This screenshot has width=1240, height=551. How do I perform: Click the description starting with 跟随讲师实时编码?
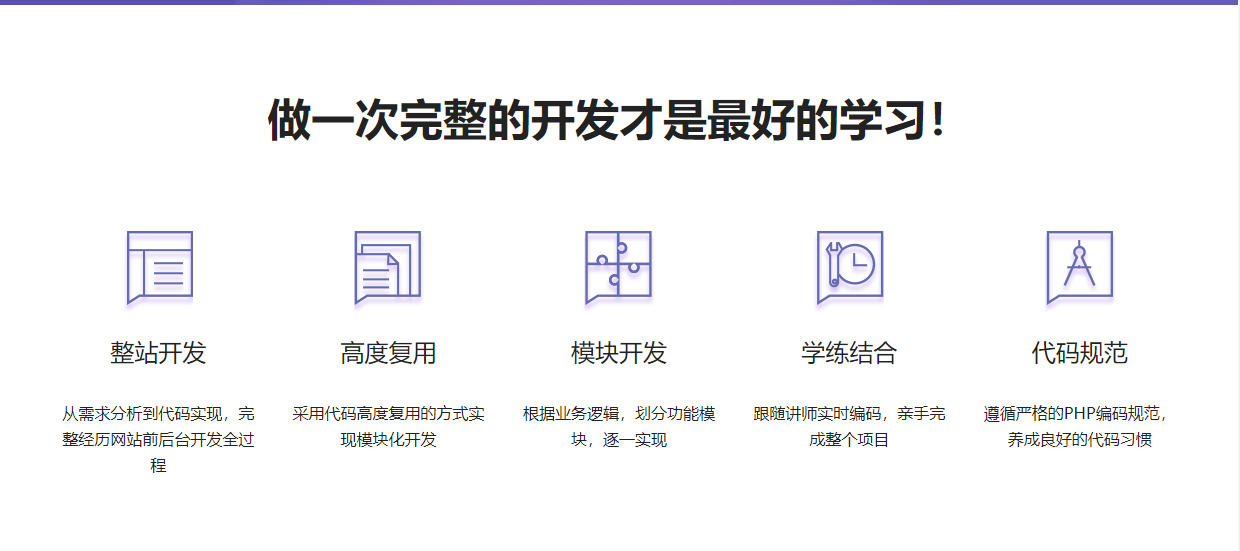pyautogui.click(x=849, y=426)
